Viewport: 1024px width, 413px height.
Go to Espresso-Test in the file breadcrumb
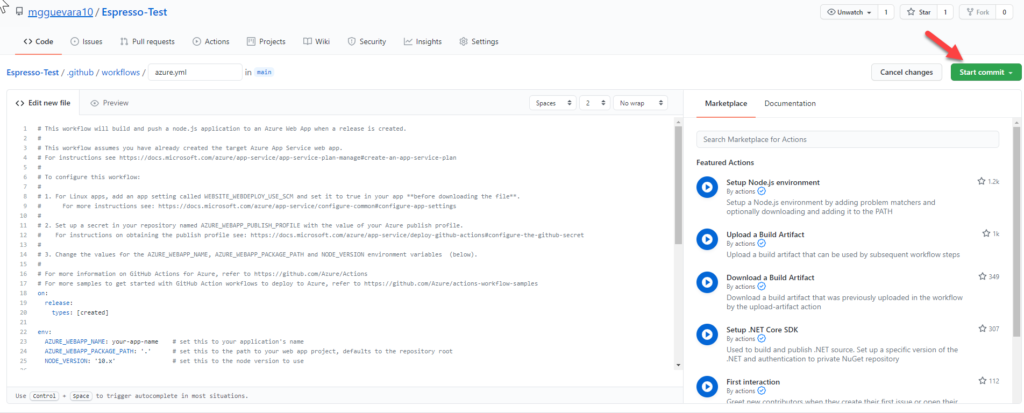33,73
